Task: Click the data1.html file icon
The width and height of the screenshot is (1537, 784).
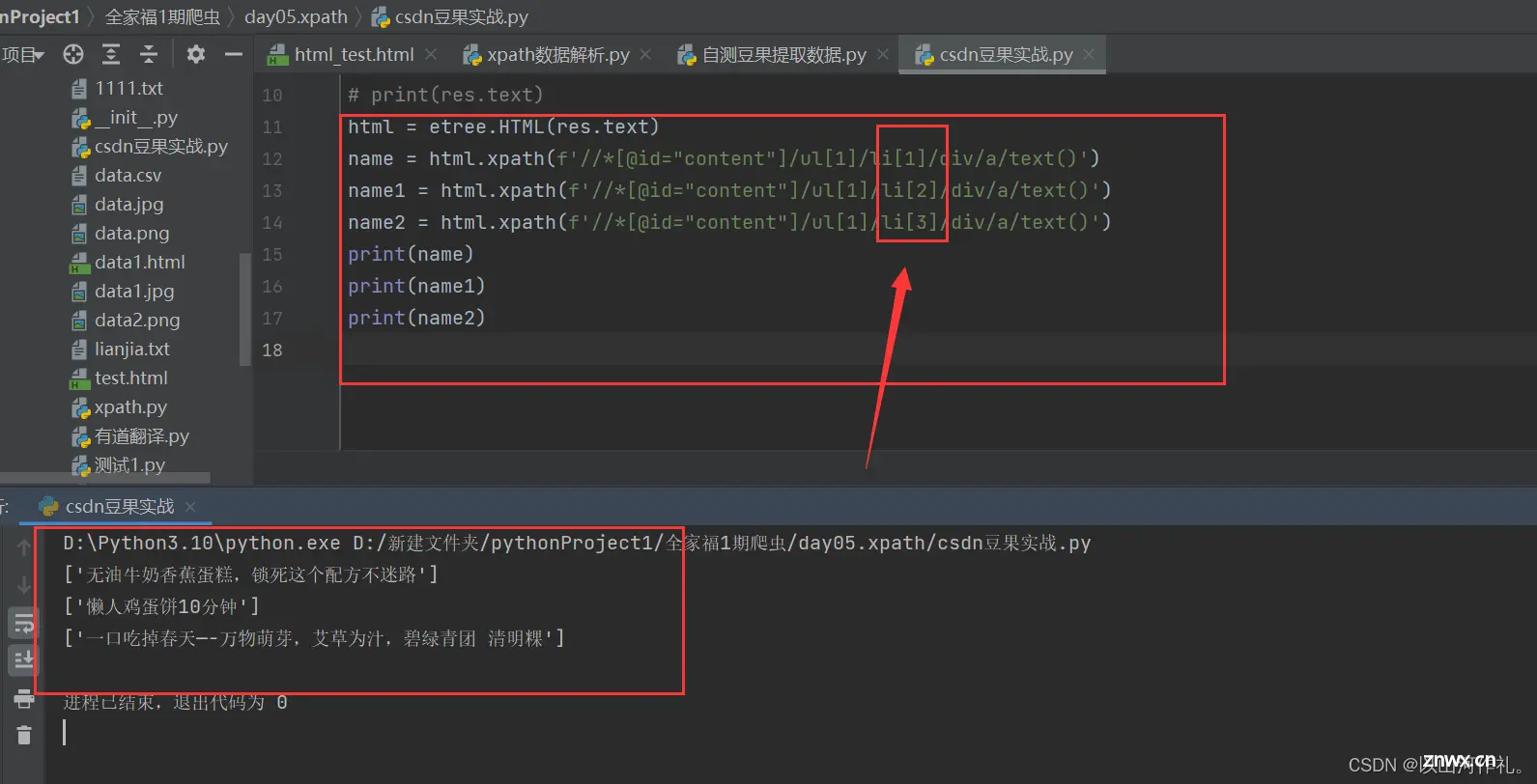Action: tap(79, 263)
